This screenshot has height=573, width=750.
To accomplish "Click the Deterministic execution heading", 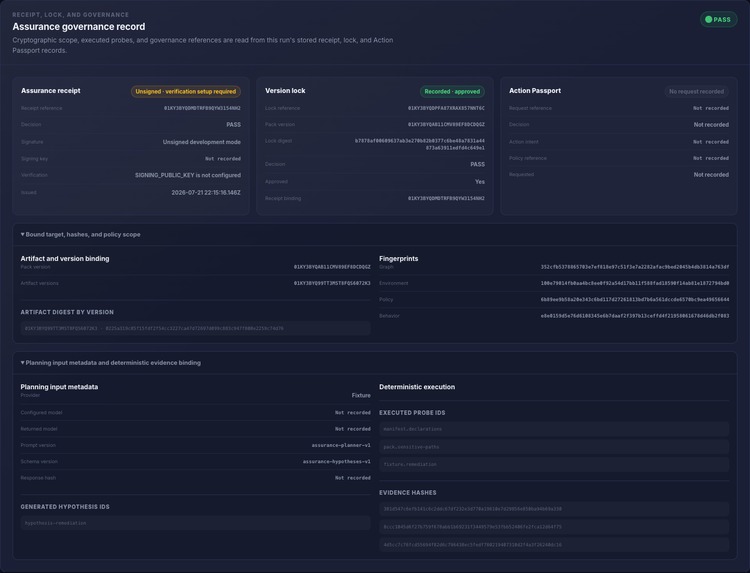I will point(417,387).
